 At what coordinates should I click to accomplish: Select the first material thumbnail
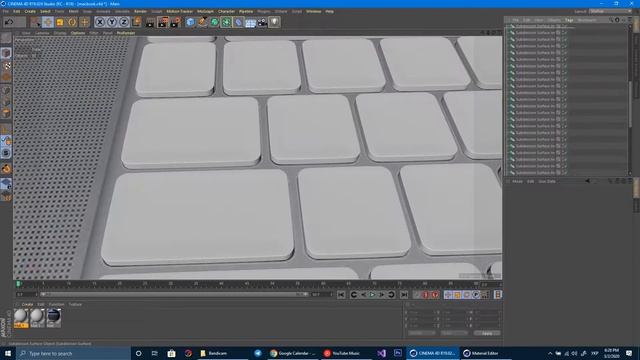click(21, 318)
